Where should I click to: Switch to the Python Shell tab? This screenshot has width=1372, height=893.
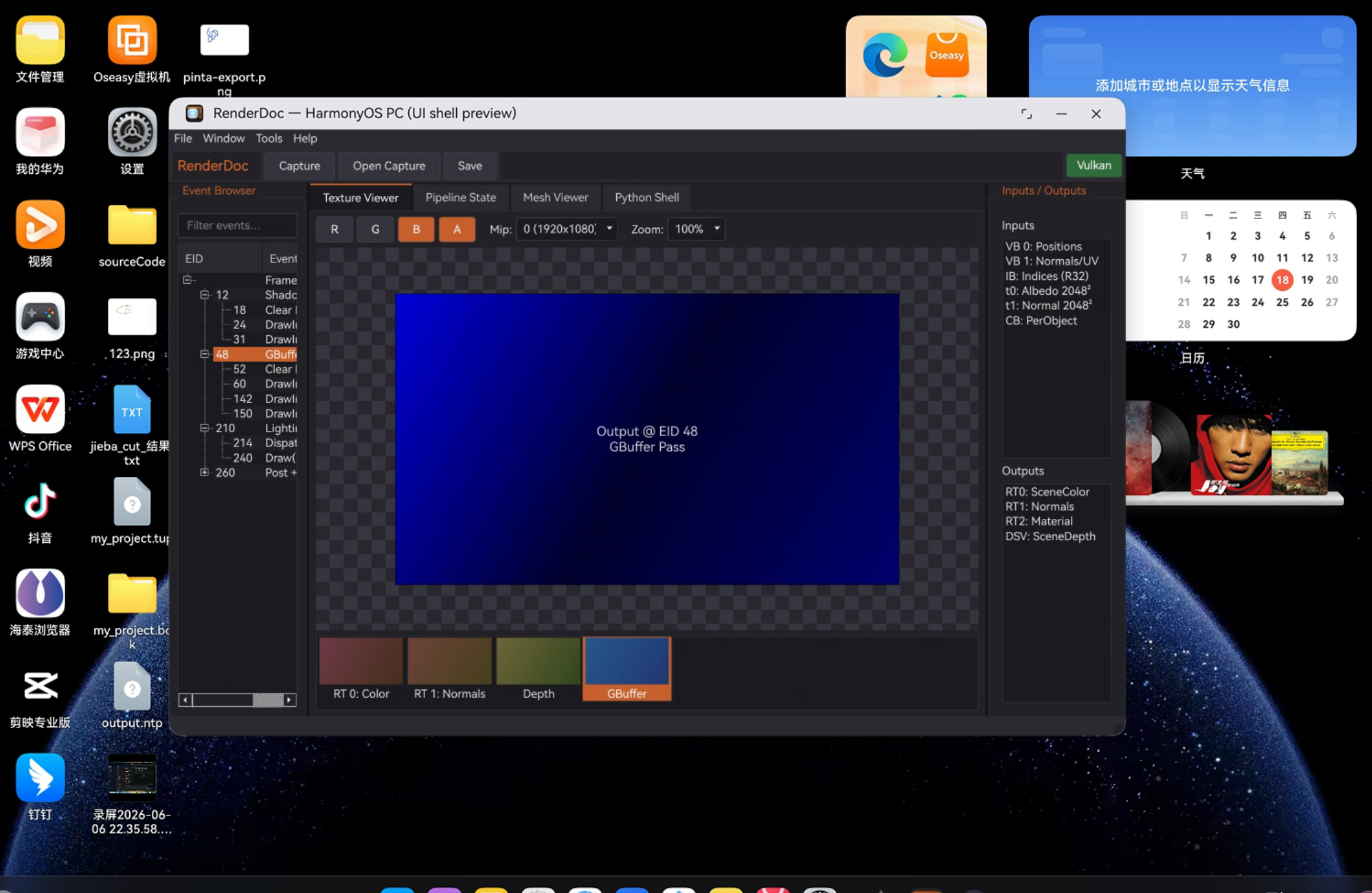(x=647, y=198)
